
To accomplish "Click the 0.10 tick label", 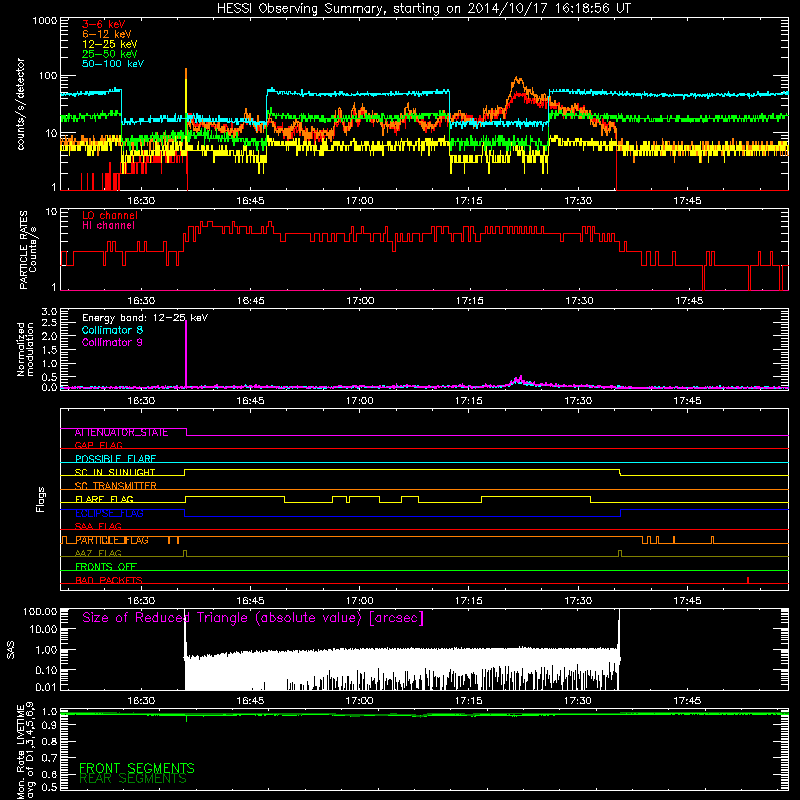I will (46, 670).
